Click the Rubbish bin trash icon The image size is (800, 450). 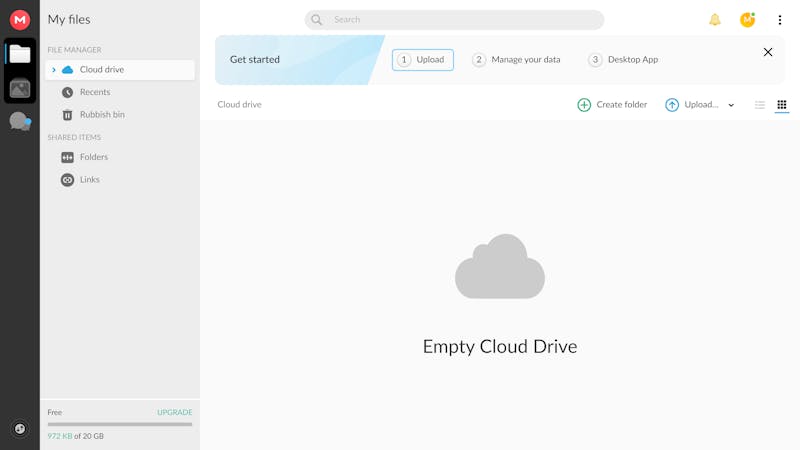pos(67,115)
